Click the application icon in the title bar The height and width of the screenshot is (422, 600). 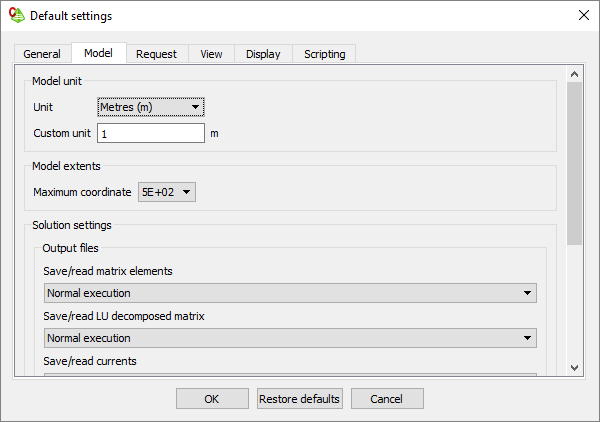(x=16, y=15)
